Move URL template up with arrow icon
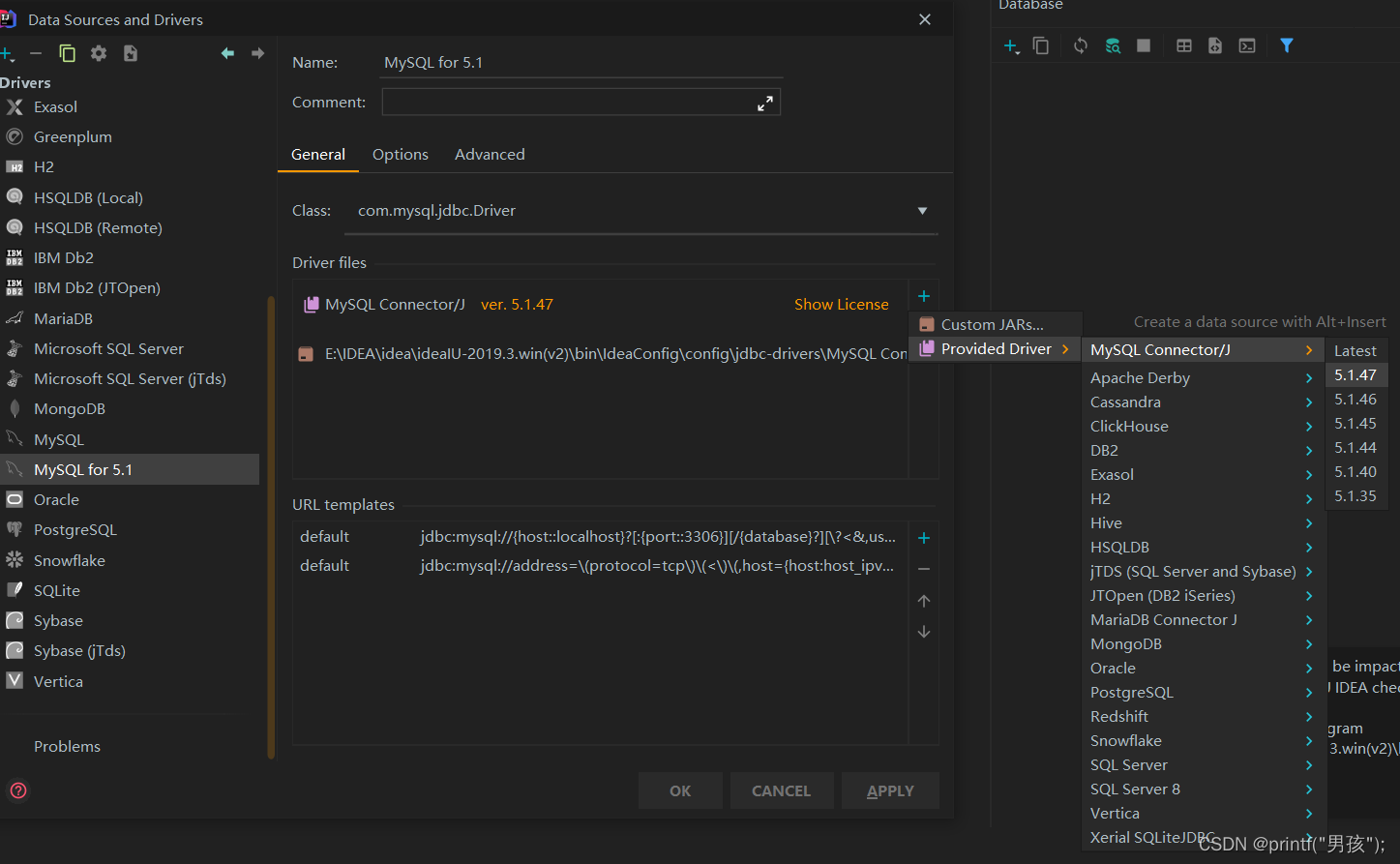 (924, 601)
